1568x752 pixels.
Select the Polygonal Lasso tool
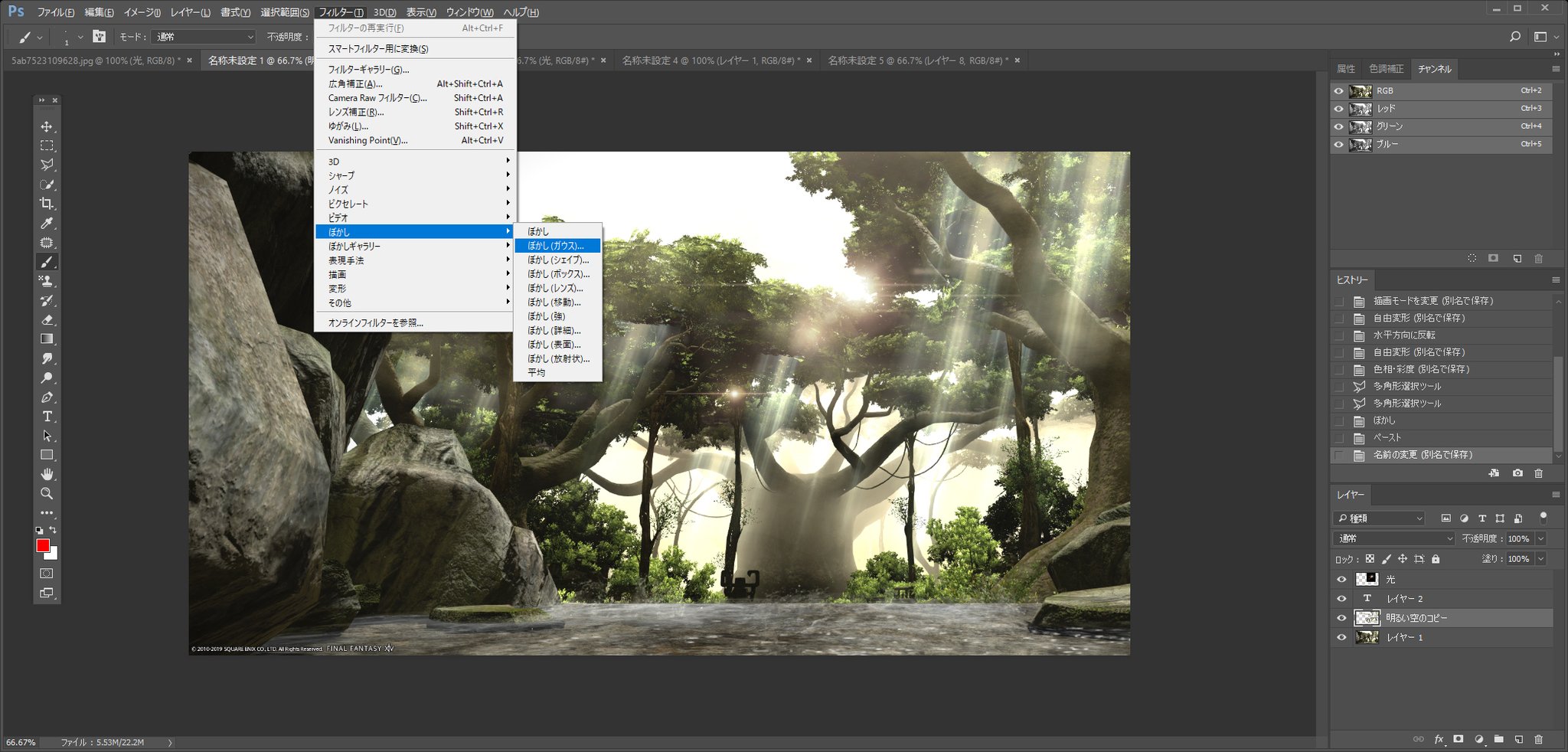click(x=47, y=165)
